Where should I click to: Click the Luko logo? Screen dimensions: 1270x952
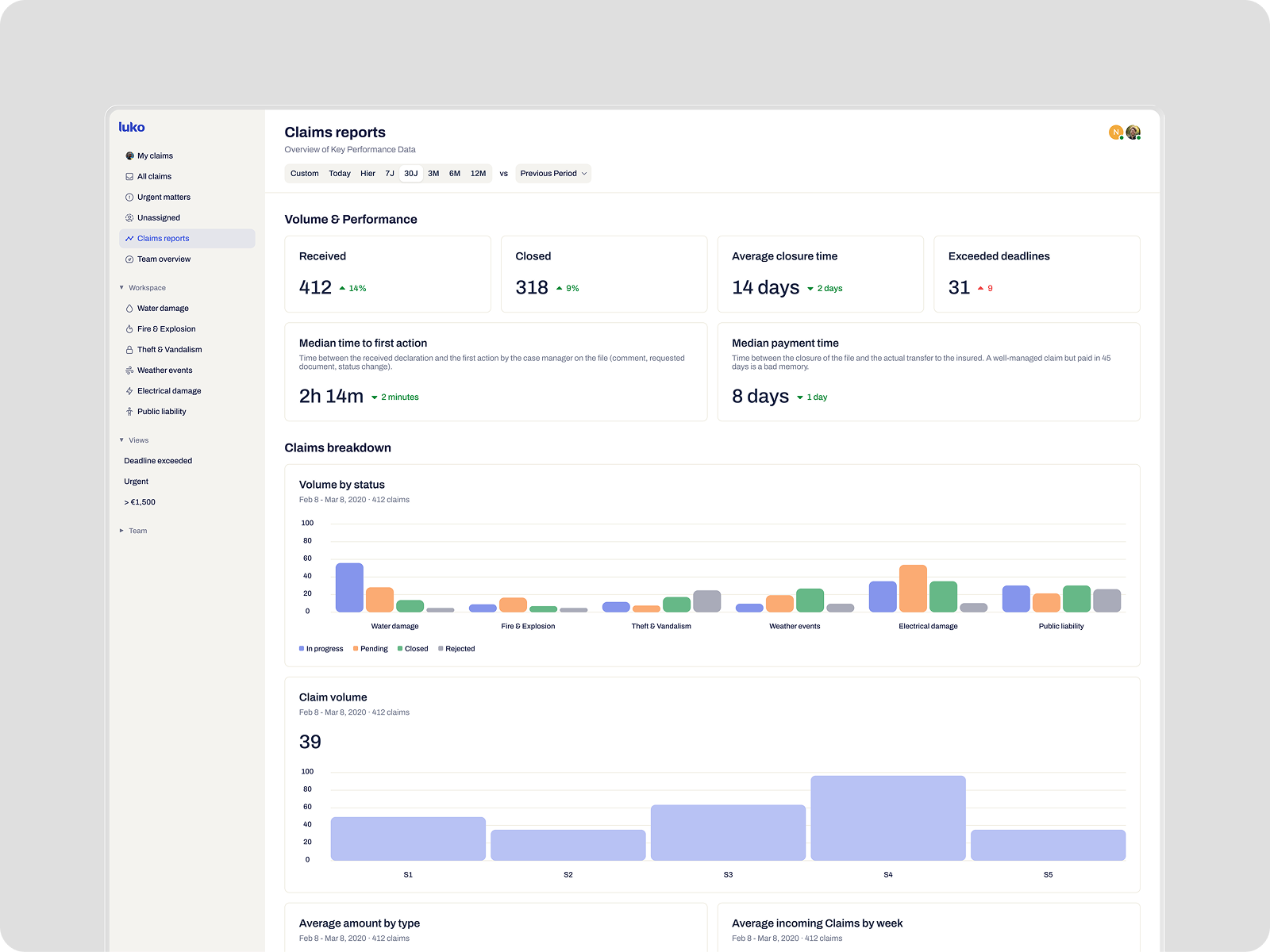point(132,127)
